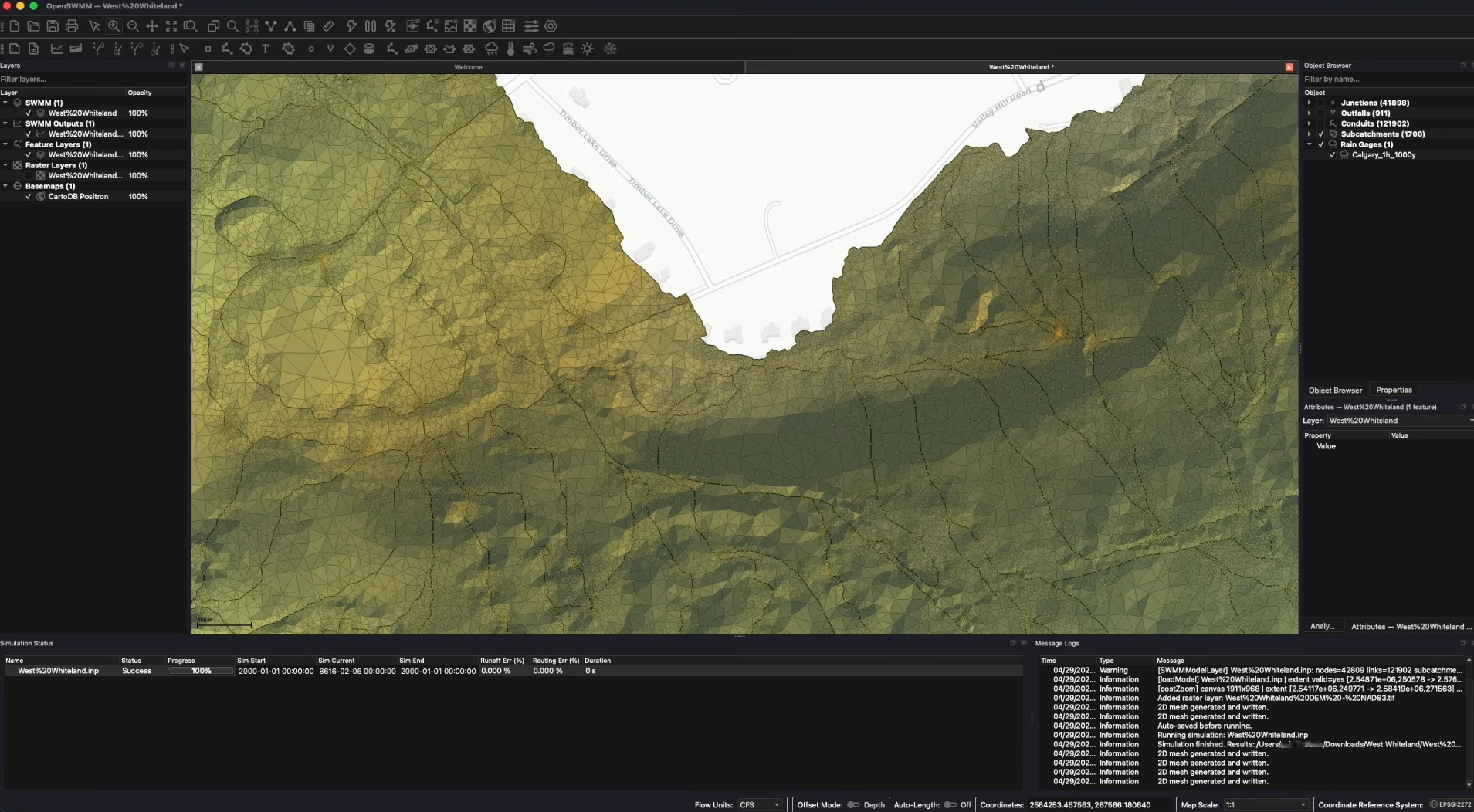Enable the Outfalls visibility checkbox

coord(1320,113)
